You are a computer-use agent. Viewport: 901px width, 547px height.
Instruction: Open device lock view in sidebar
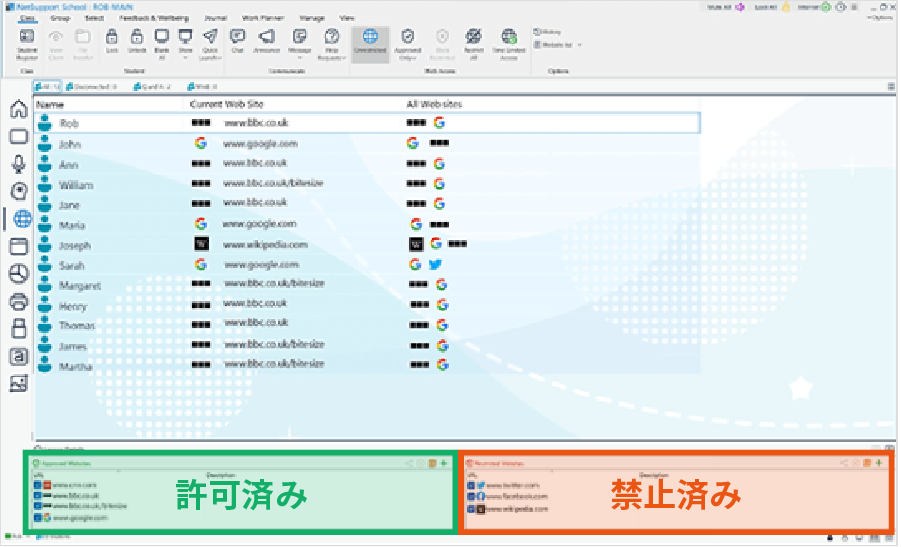[x=19, y=328]
